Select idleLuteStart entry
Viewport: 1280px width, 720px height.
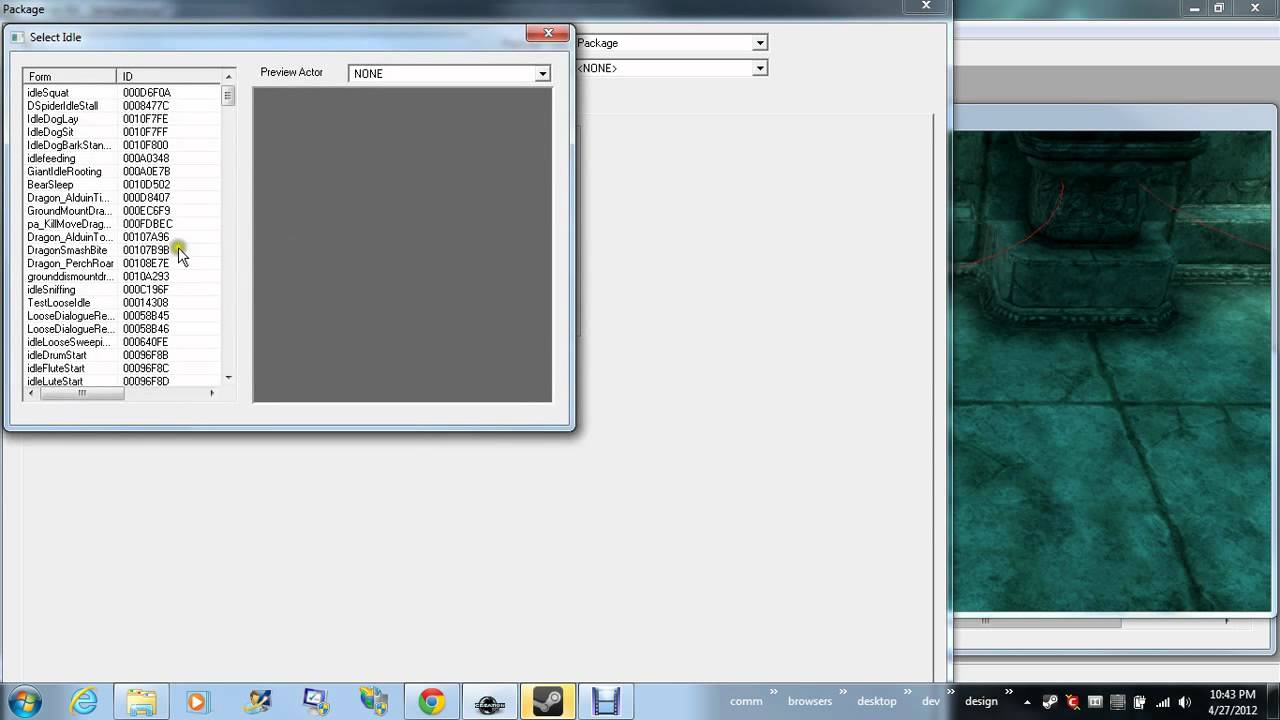[55, 381]
